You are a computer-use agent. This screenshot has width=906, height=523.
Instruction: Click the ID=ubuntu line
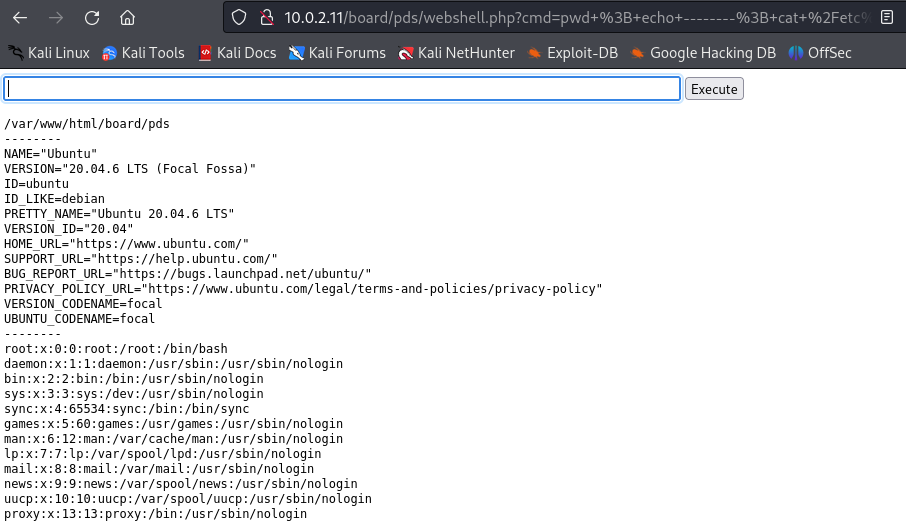36,184
